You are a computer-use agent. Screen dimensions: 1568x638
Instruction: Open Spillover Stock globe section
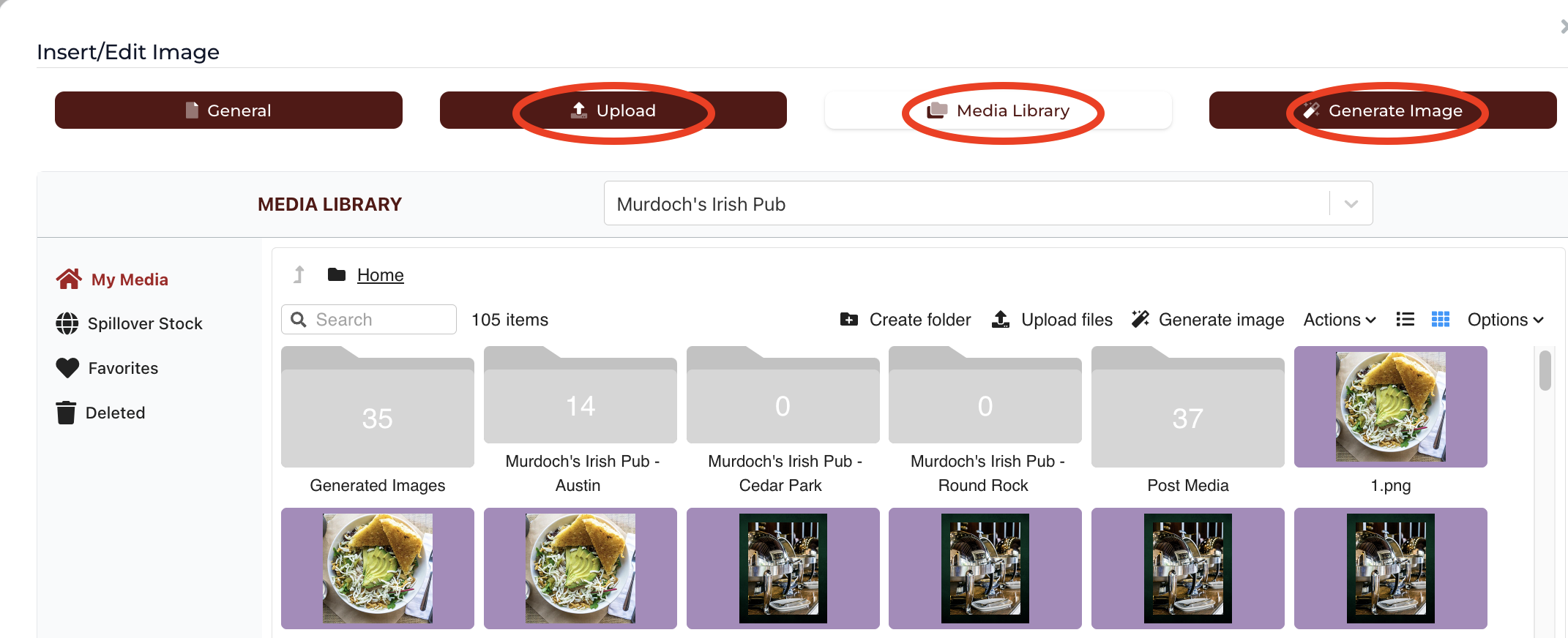pos(130,323)
